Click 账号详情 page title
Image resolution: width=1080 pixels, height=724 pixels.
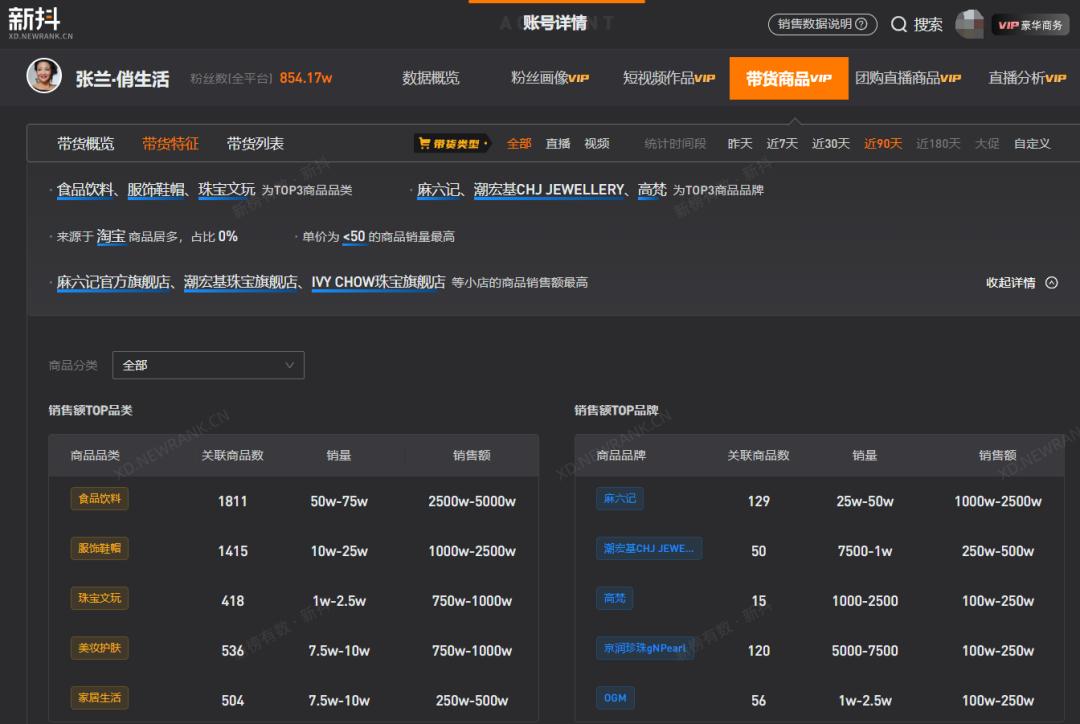pos(555,23)
